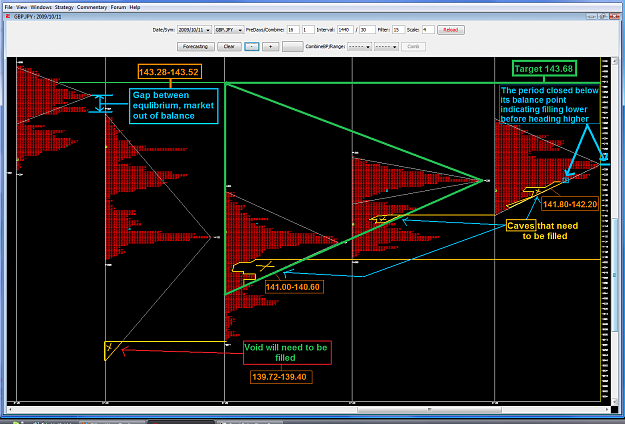Image resolution: width=625 pixels, height=424 pixels.
Task: Click the Forecasting button
Action: (196, 47)
